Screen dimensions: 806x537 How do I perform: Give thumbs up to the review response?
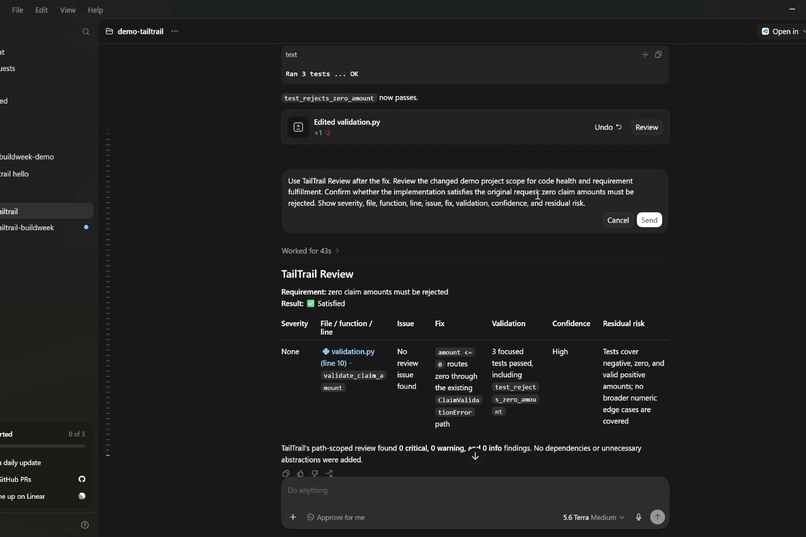[300, 473]
